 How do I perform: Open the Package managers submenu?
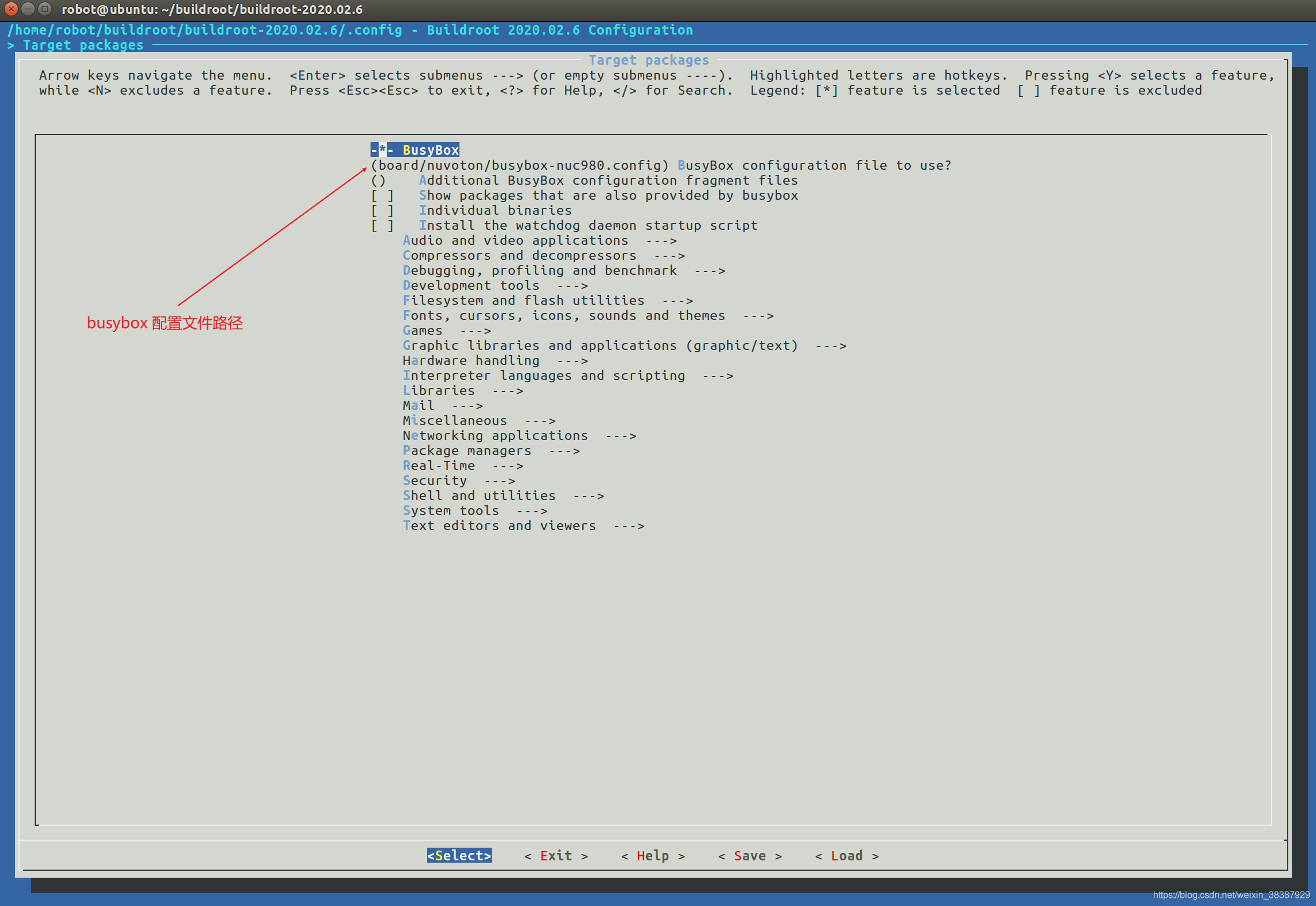[x=491, y=450]
